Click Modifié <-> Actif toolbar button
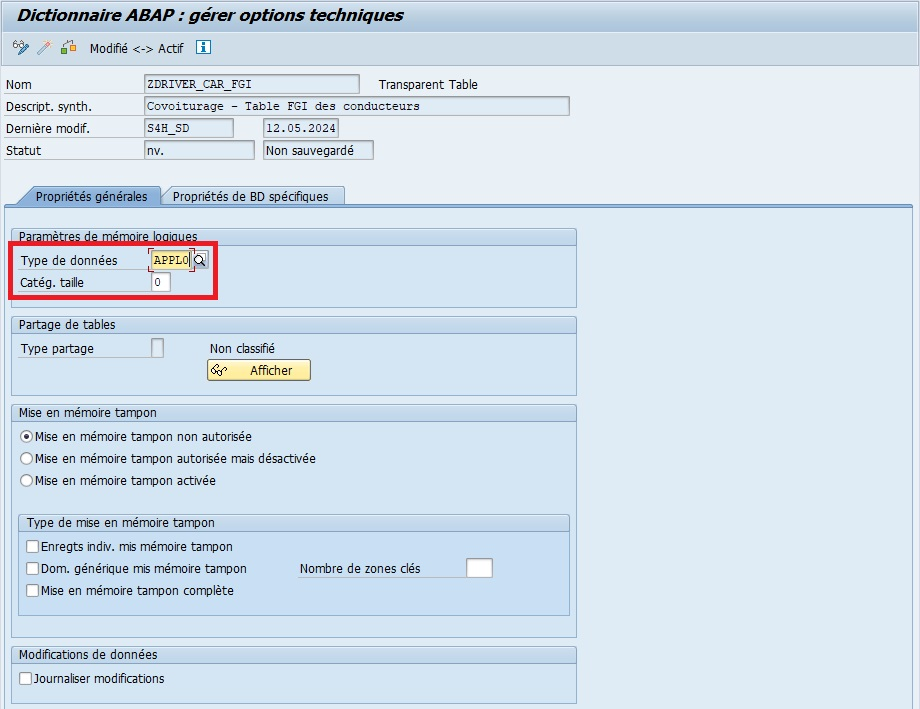Screen dimensions: 920x709 [137, 48]
